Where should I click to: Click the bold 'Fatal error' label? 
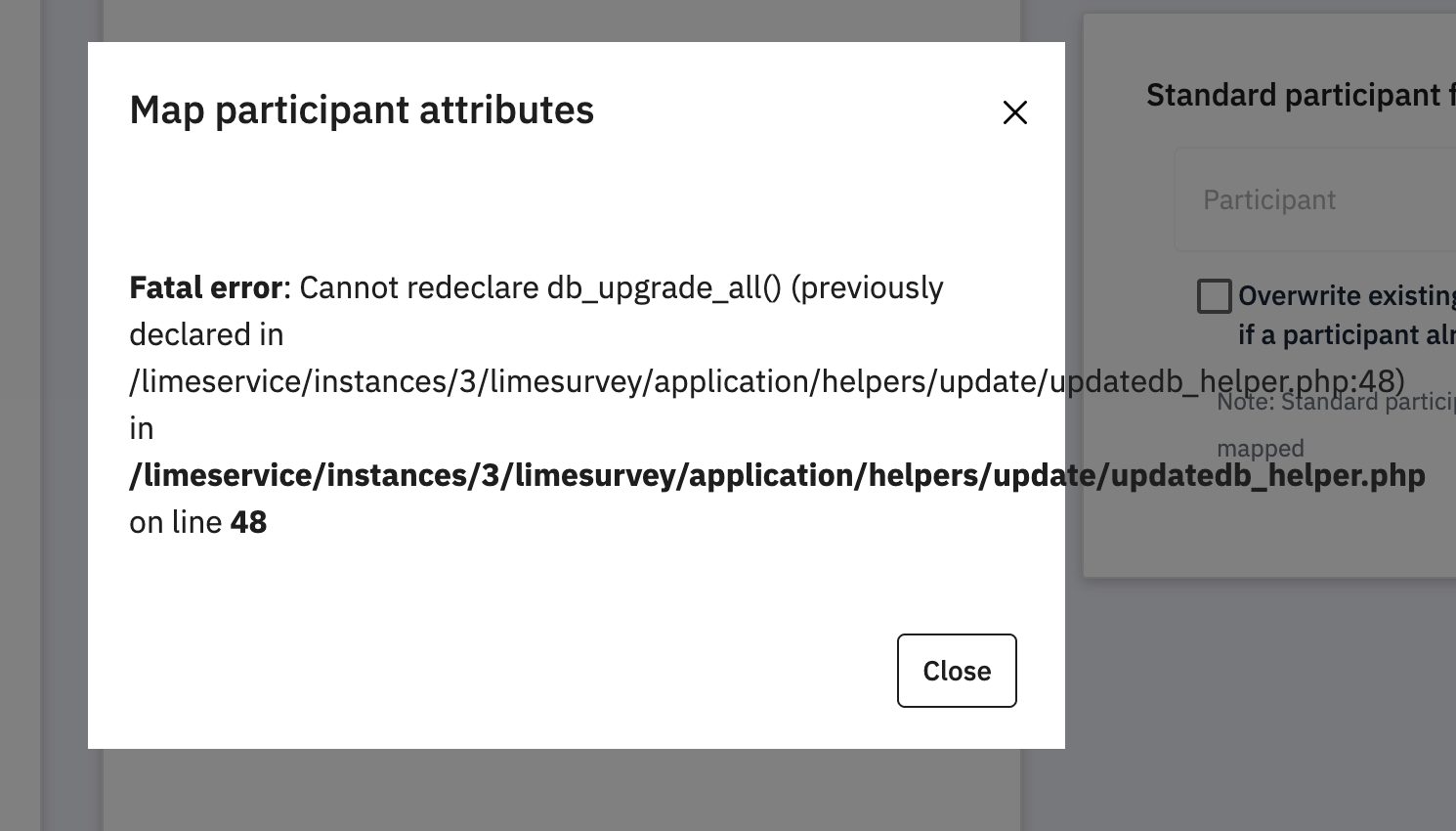(x=205, y=287)
